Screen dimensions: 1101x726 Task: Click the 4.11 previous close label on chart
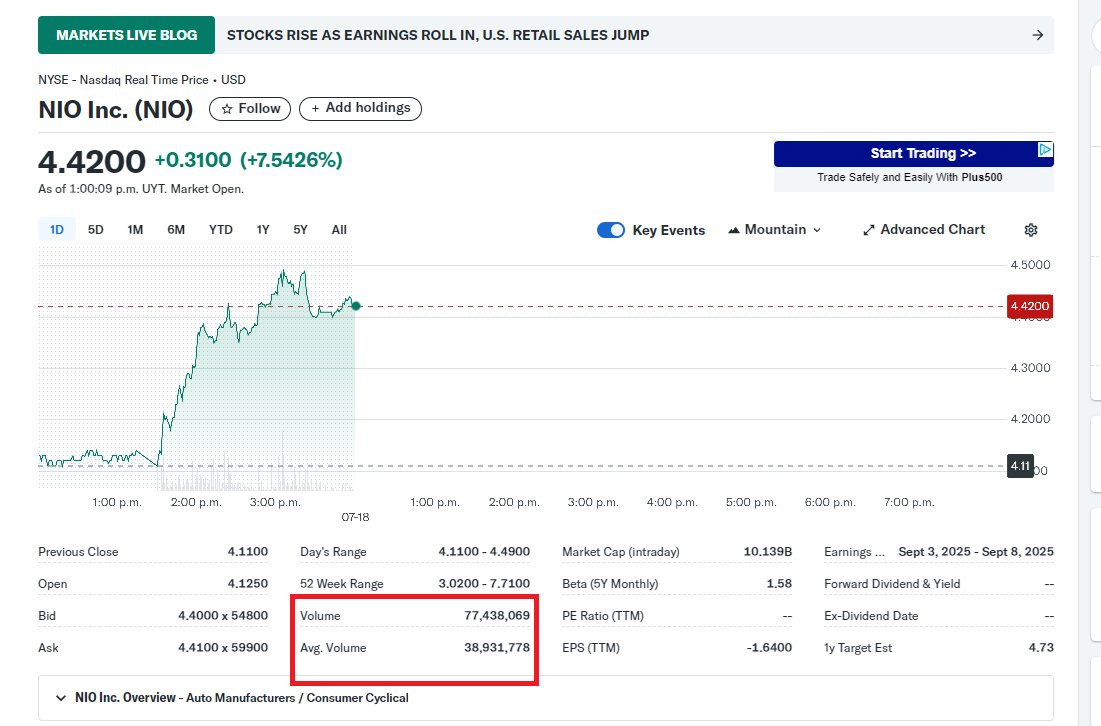coord(1020,466)
